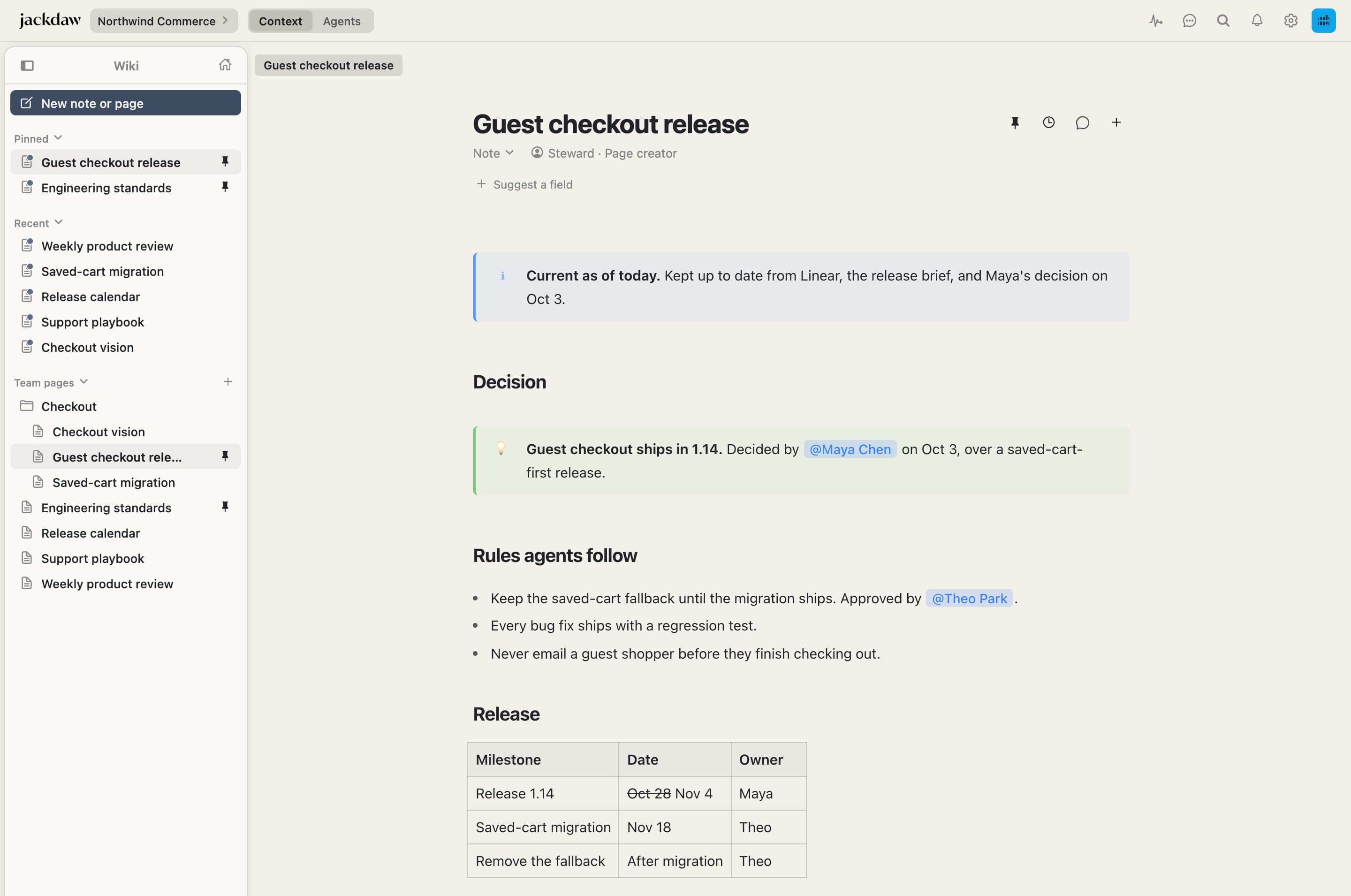The width and height of the screenshot is (1351, 896).
Task: Switch to the Context tab
Action: [281, 21]
